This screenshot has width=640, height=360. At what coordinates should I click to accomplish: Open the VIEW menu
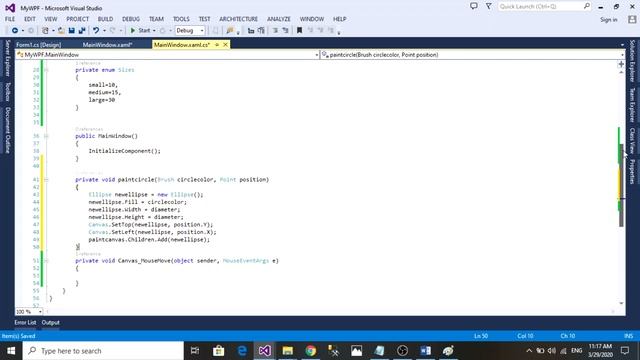(51, 19)
